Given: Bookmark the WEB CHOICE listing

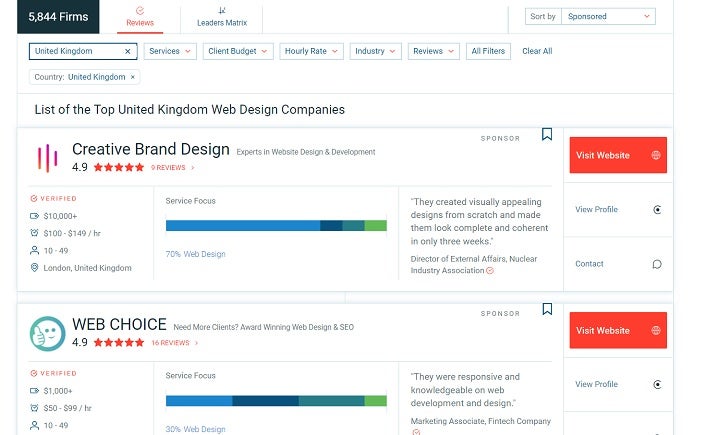Looking at the screenshot, I should pyautogui.click(x=547, y=310).
